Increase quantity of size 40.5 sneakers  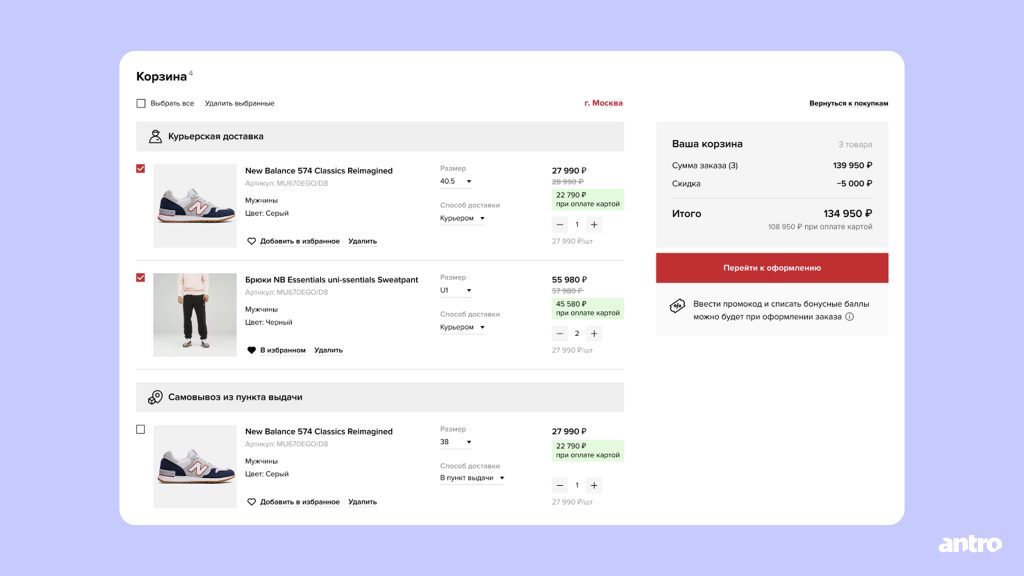pyautogui.click(x=594, y=225)
